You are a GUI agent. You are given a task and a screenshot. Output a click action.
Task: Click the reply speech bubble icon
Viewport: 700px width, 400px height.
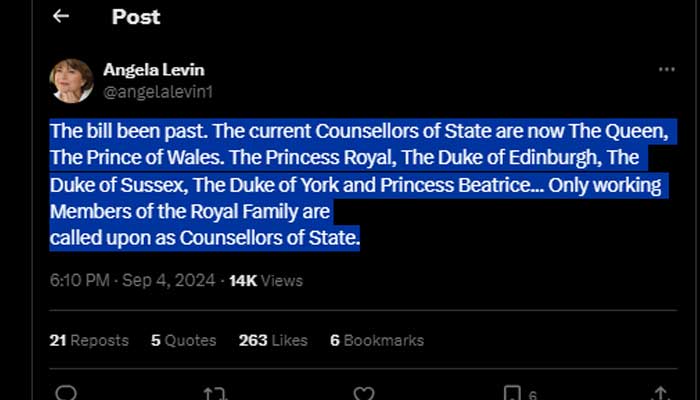click(66, 393)
